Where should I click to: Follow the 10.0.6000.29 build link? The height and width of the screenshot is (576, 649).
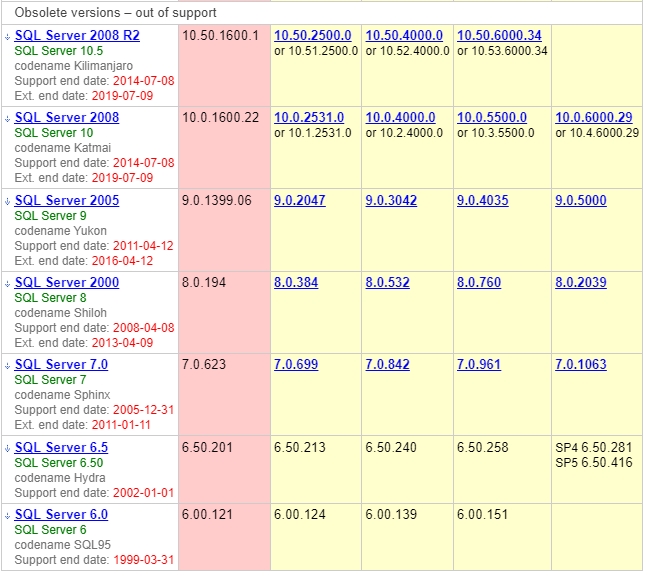click(594, 118)
